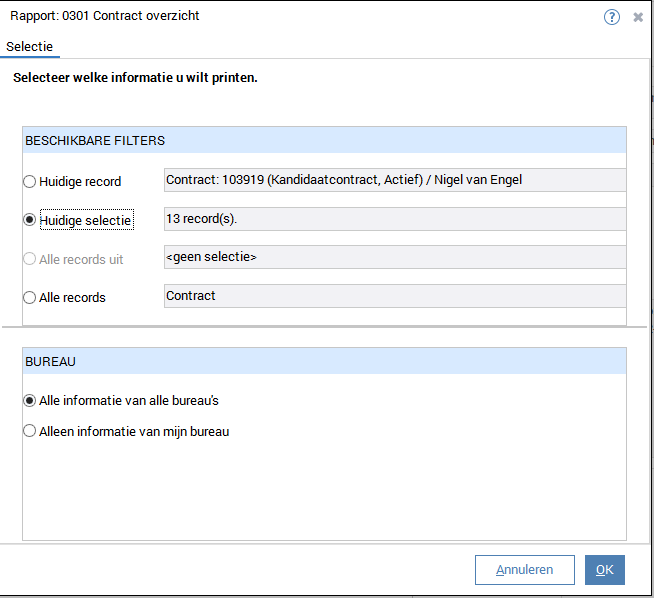Switch to the Selectie tab
The width and height of the screenshot is (654, 598).
pyautogui.click(x=30, y=47)
